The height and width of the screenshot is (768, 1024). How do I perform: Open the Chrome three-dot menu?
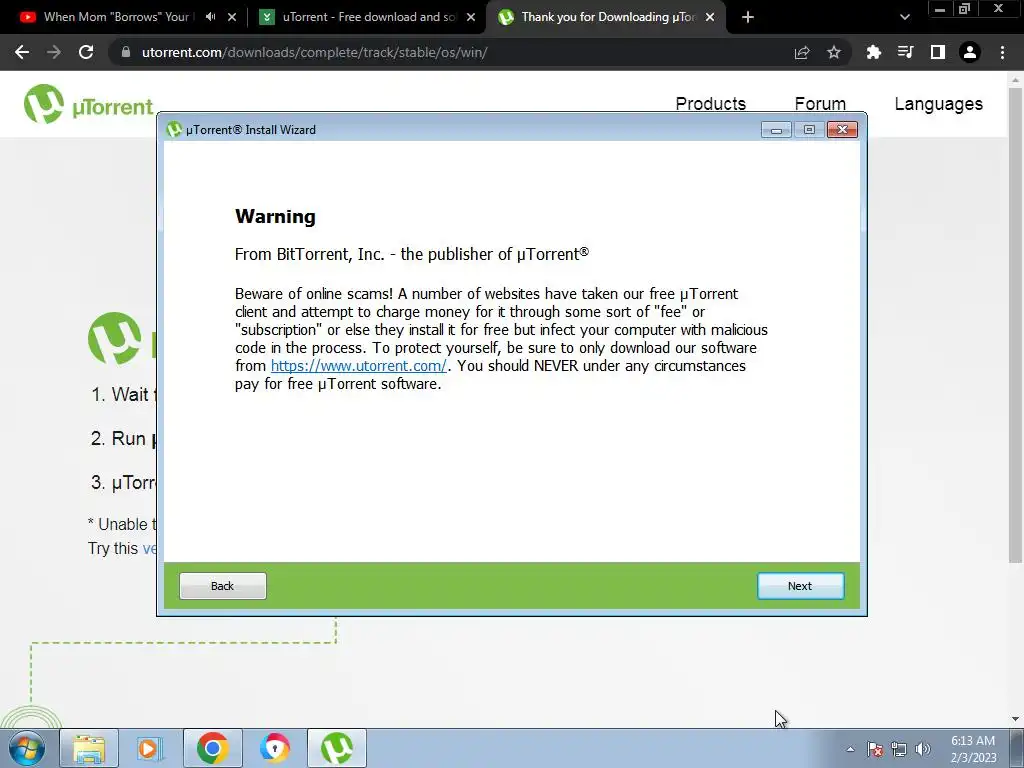click(x=1002, y=52)
